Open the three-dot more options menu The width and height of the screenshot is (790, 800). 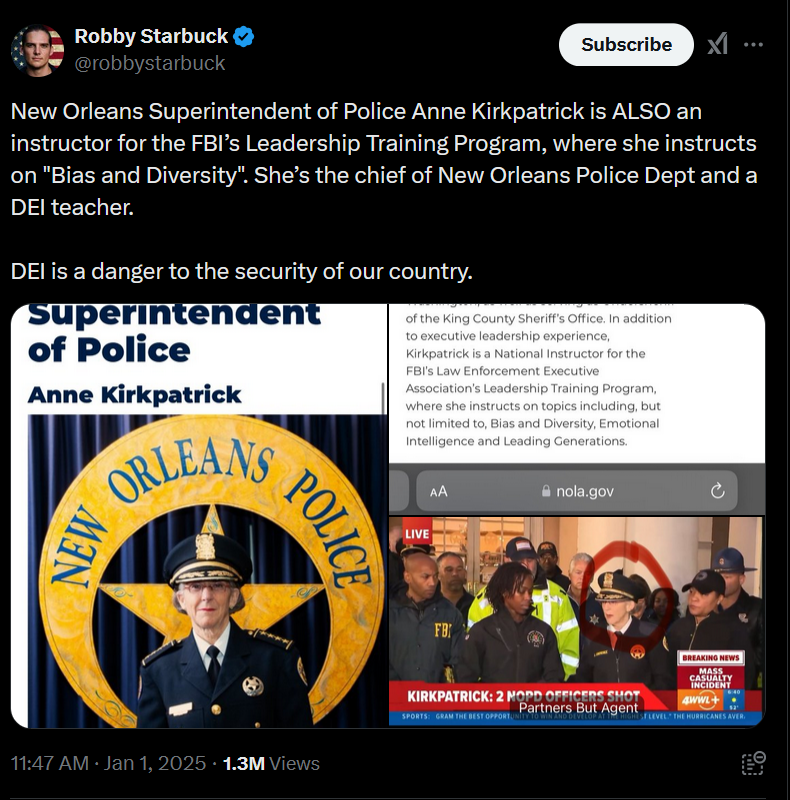tap(753, 44)
